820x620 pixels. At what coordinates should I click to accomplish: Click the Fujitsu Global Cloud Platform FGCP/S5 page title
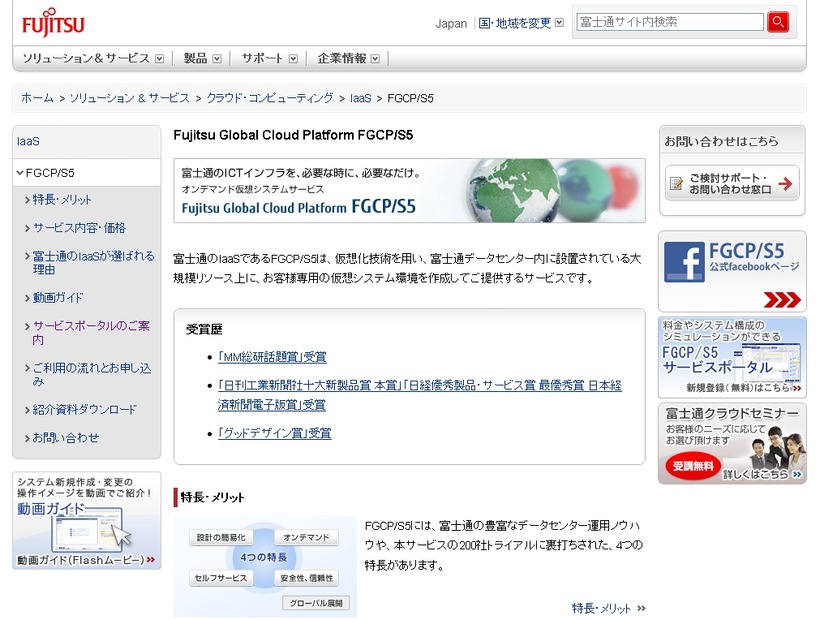293,135
